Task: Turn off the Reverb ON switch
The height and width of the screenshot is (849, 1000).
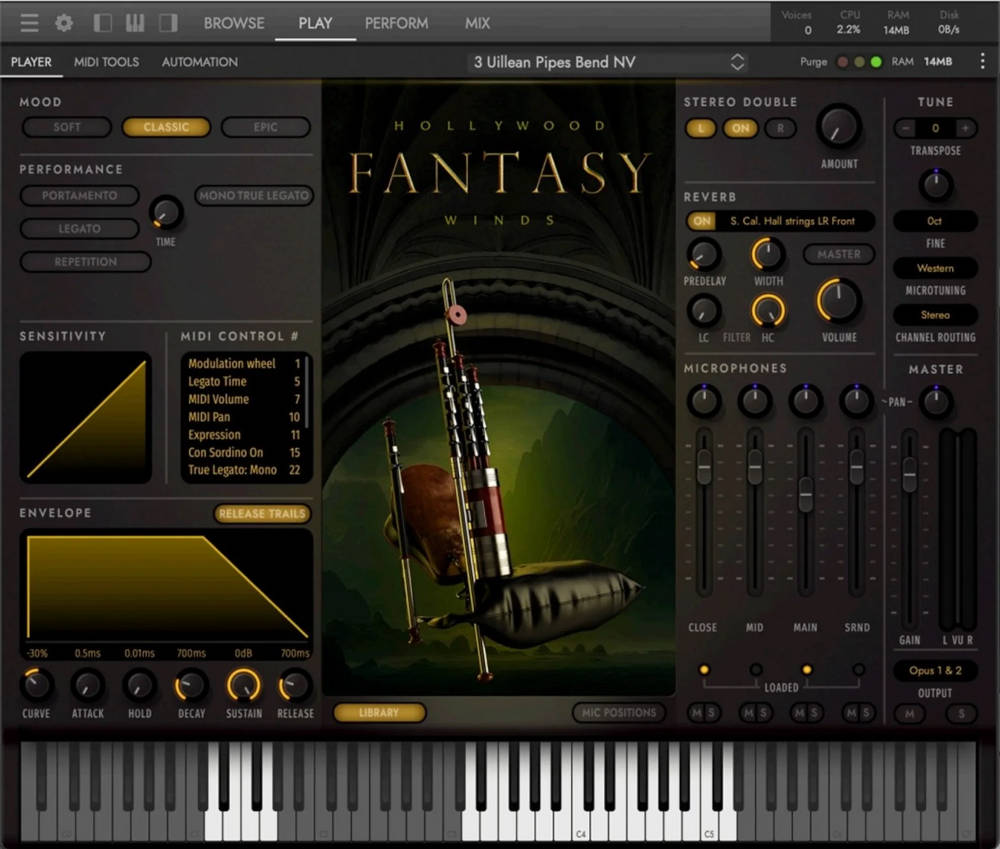Action: (701, 220)
